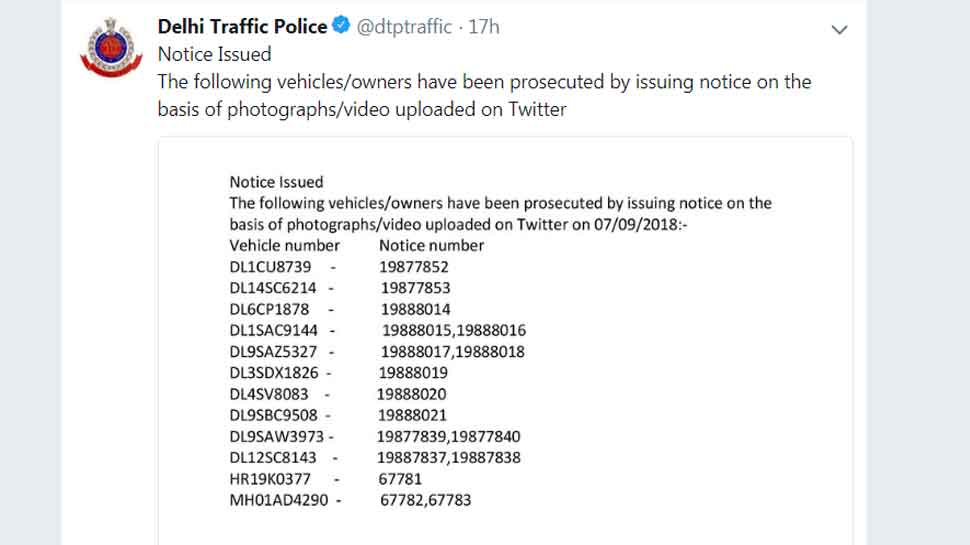Open the tweet via 17h timestamp

click(484, 27)
